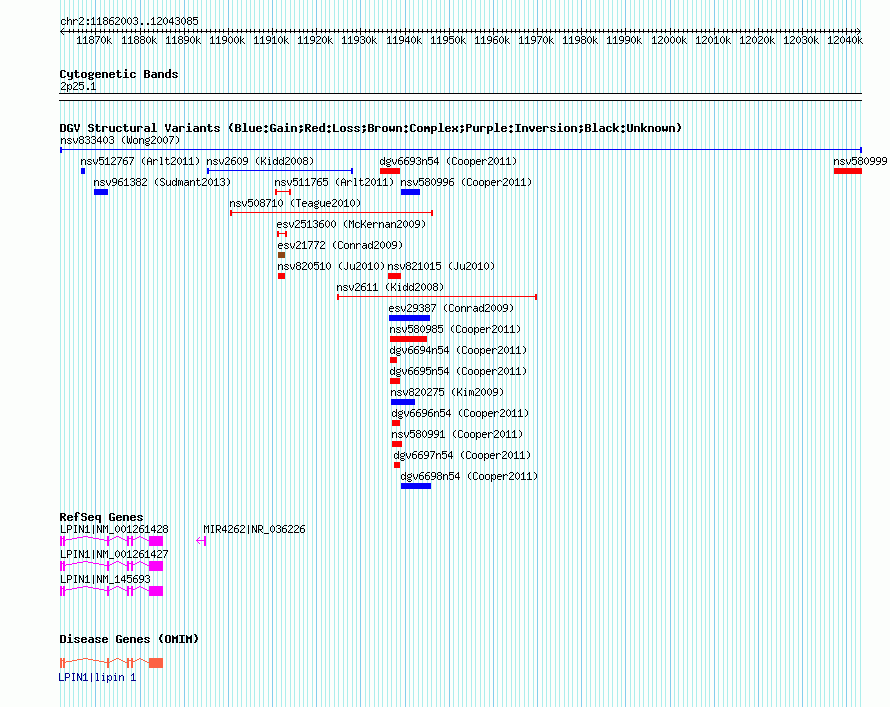Click dgv6697n54 (Cooper2011) label
The image size is (890, 707).
click(462, 455)
